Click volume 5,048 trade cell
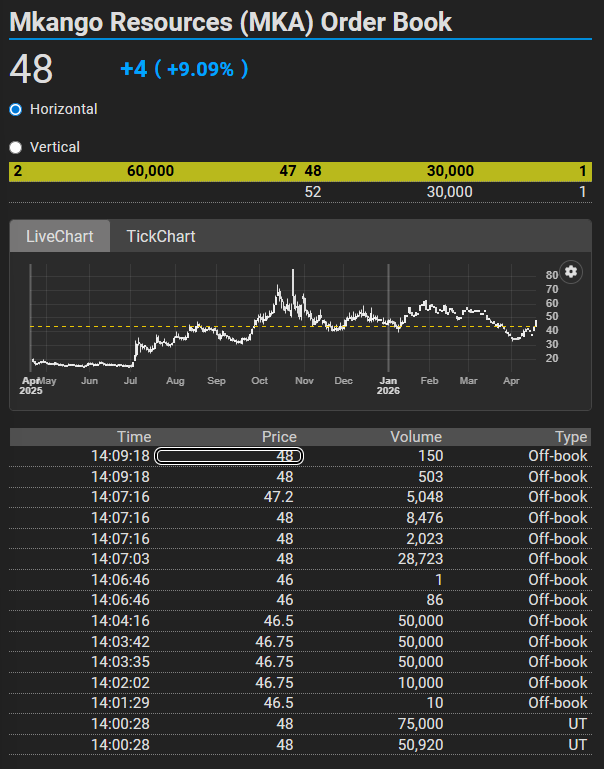Viewport: 604px width, 769px height. [425, 497]
